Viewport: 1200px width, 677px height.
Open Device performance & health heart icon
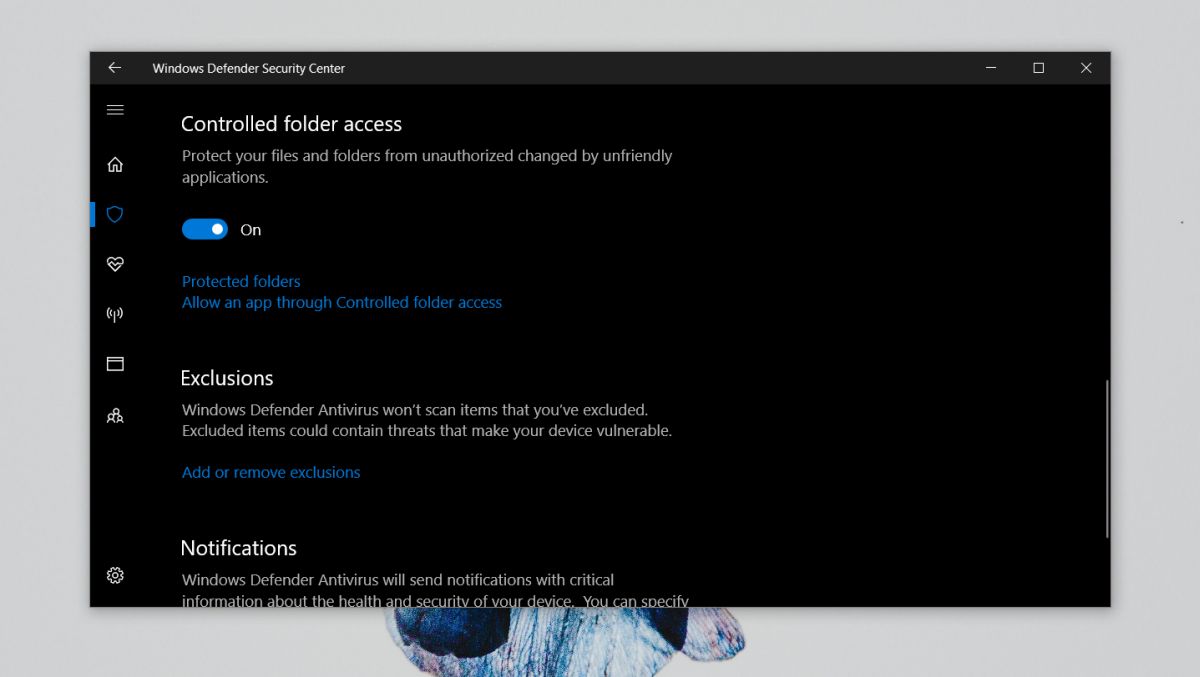point(115,264)
